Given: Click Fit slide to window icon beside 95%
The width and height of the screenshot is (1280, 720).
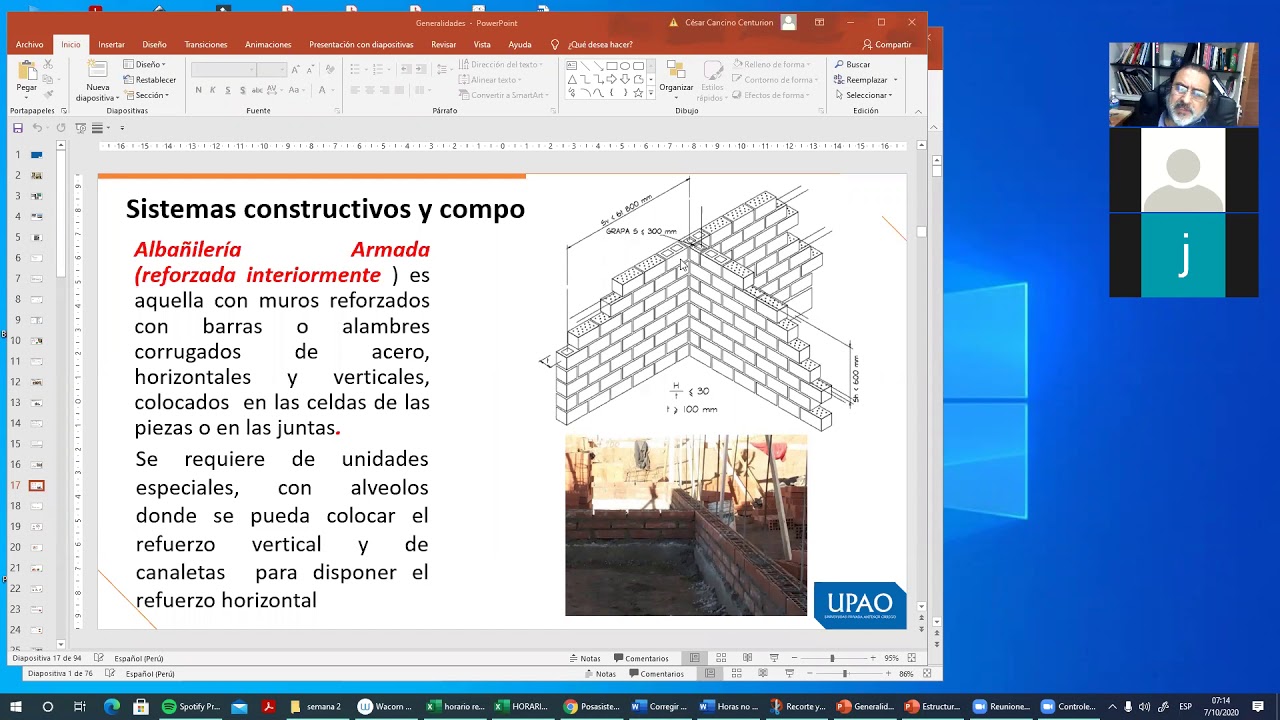Looking at the screenshot, I should [911, 658].
